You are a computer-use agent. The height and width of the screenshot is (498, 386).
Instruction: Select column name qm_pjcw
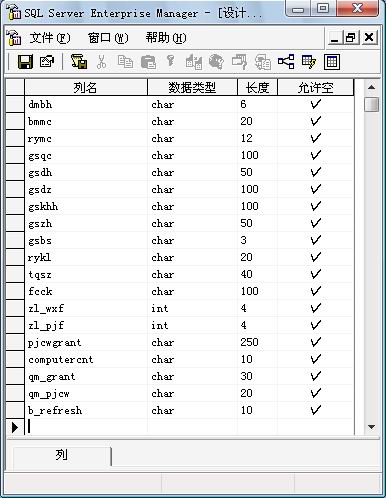point(49,394)
